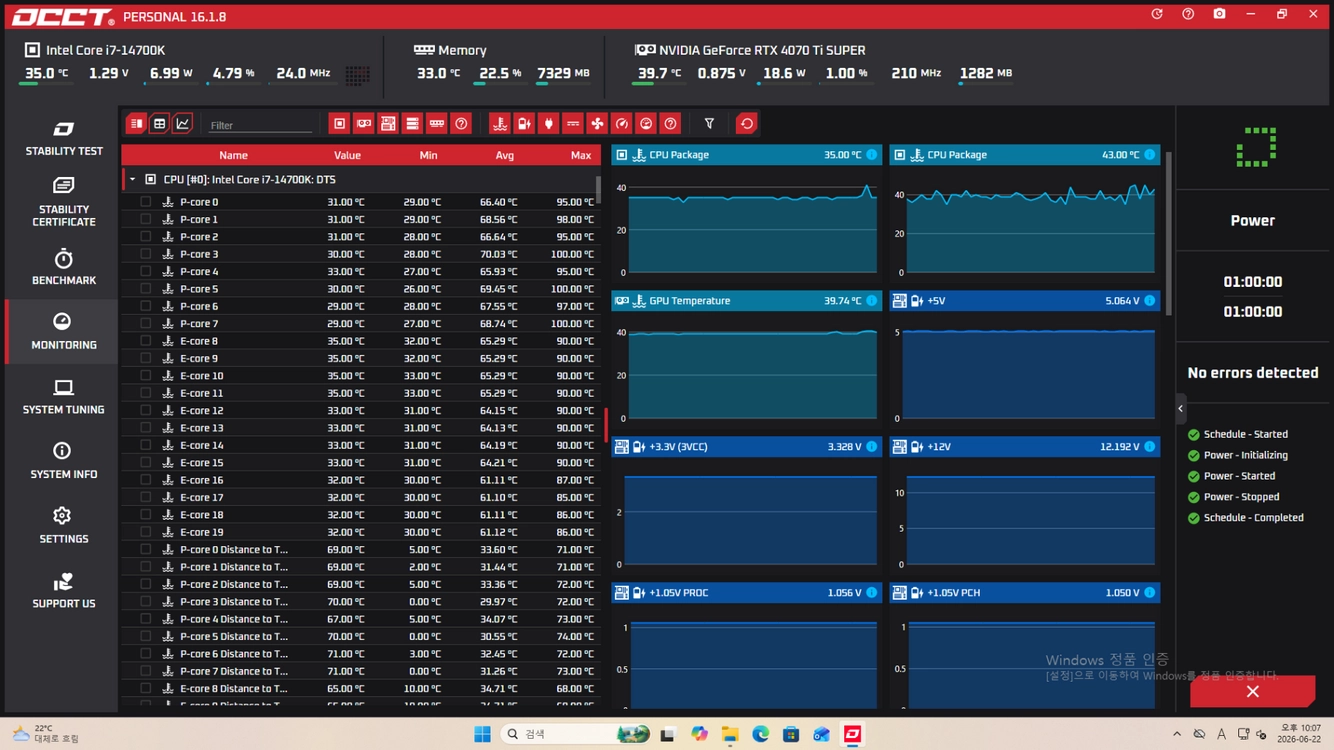1334x750 pixels.
Task: Click the funnel filter icon
Action: click(709, 124)
